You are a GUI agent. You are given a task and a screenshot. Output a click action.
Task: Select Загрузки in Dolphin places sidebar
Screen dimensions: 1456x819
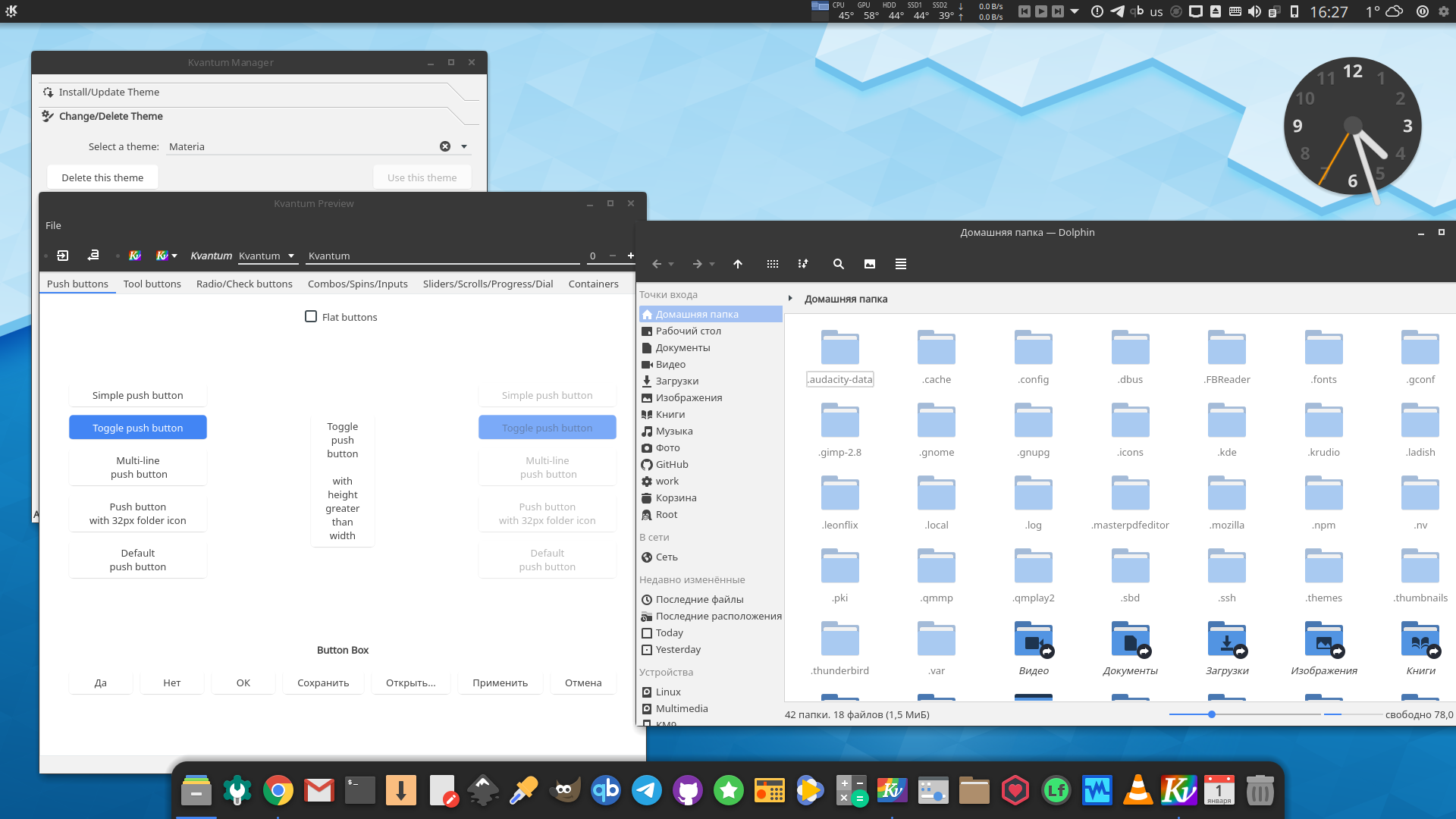coord(711,381)
